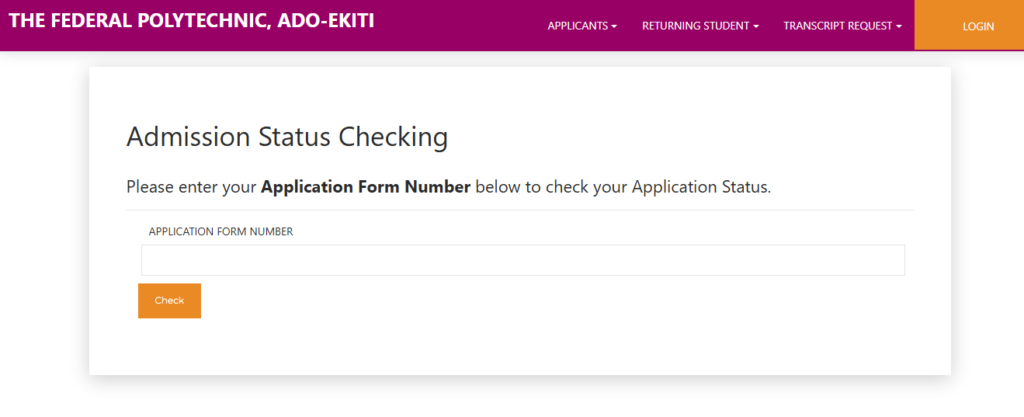Viewport: 1024px width, 417px height.
Task: Click the horizontal divider above the form label
Action: pos(520,210)
